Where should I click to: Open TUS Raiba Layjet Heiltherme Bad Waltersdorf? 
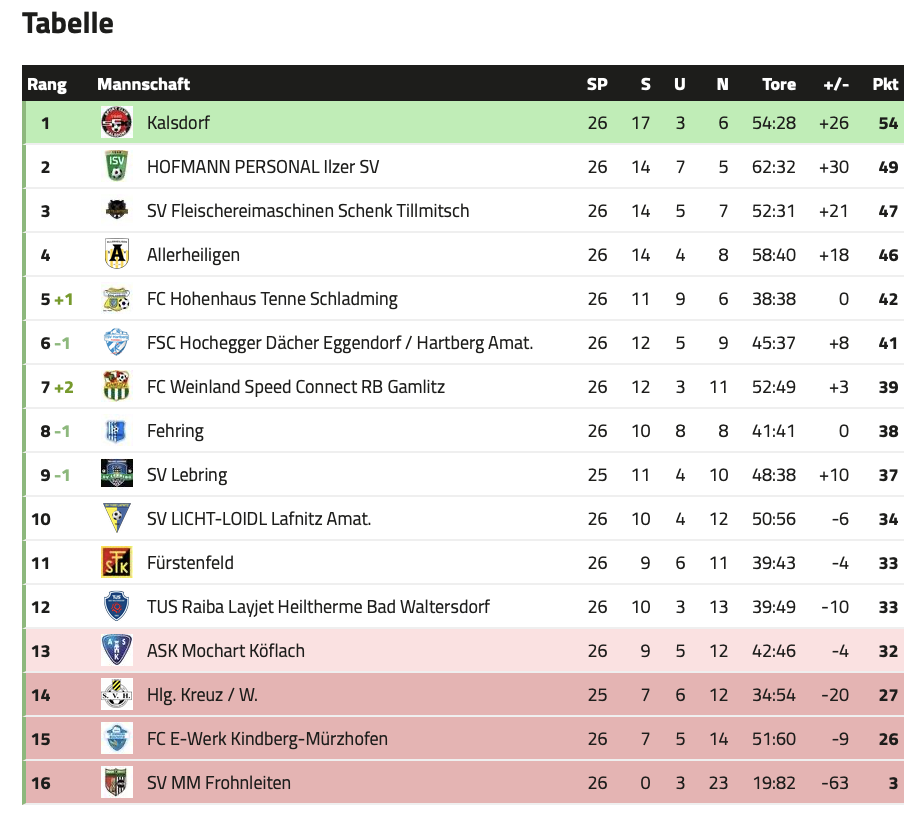point(318,607)
